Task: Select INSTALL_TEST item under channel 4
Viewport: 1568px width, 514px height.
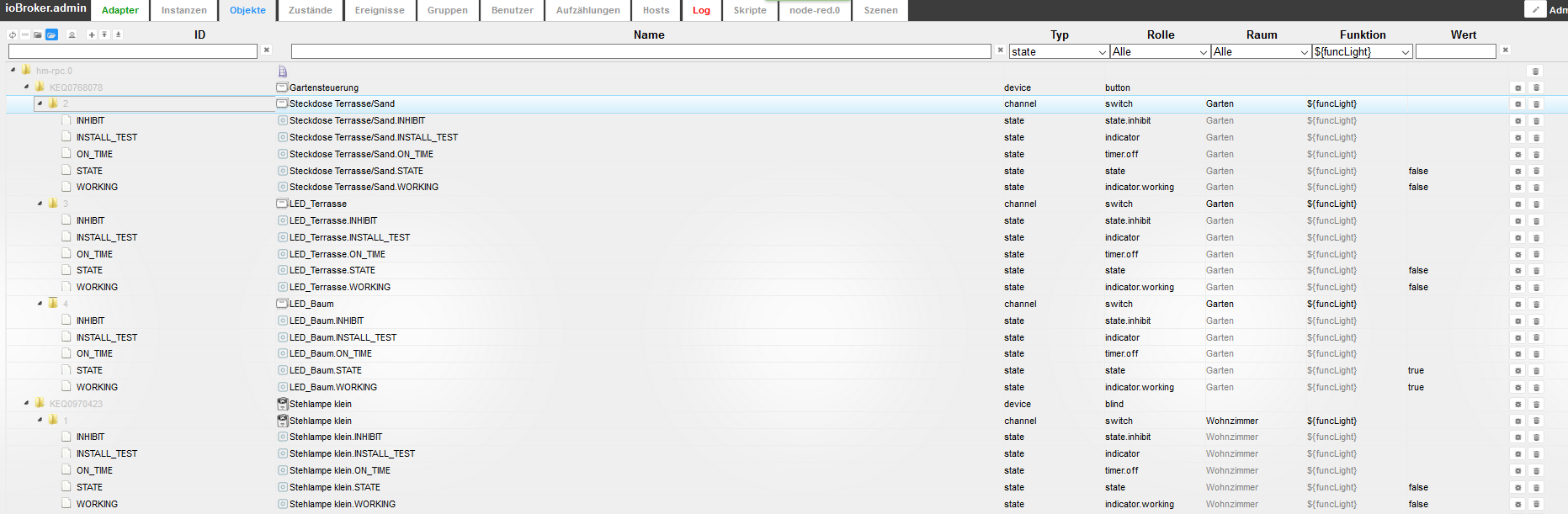Action: click(107, 337)
